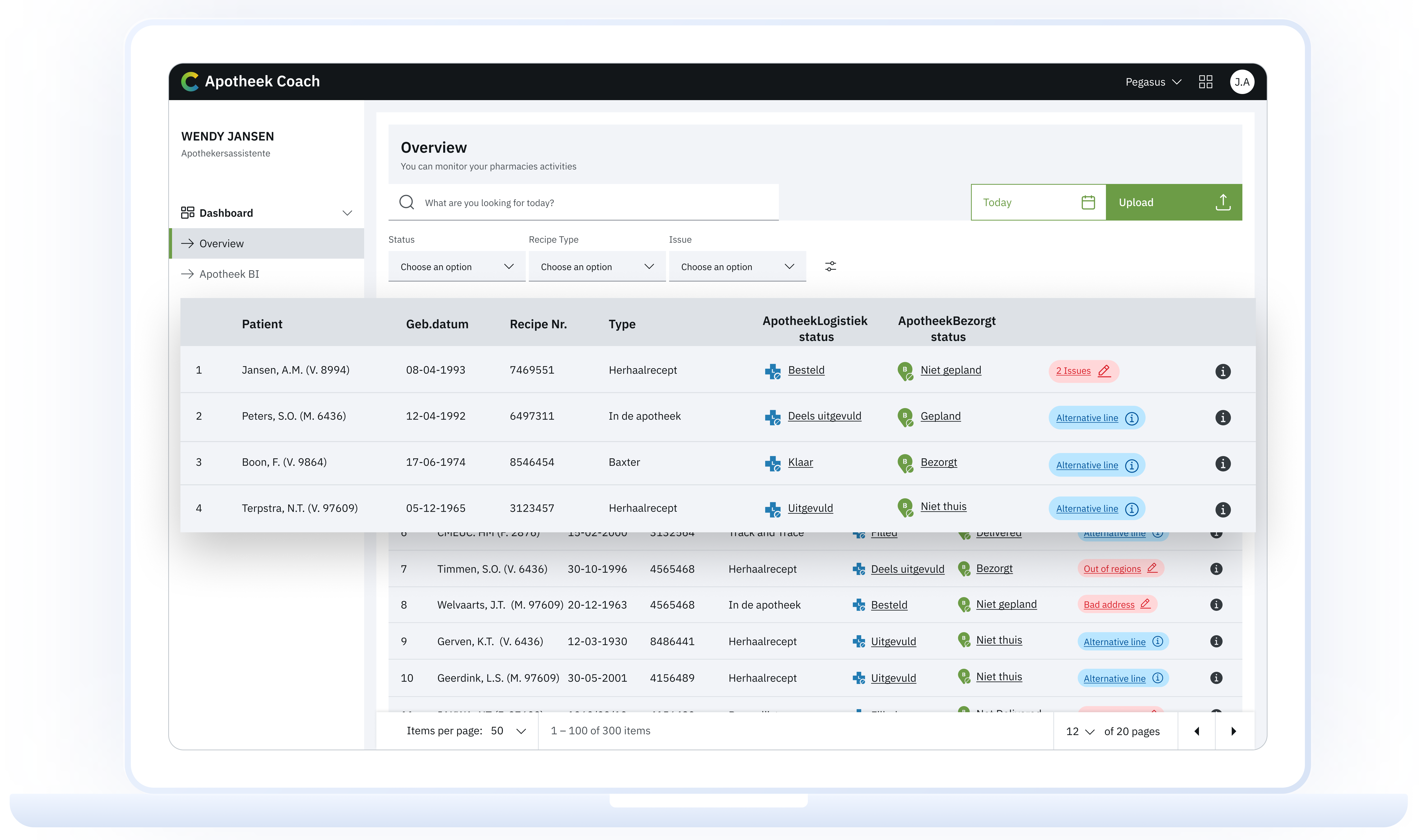Open the Status filter dropdown
The width and height of the screenshot is (1419, 840).
click(x=457, y=266)
